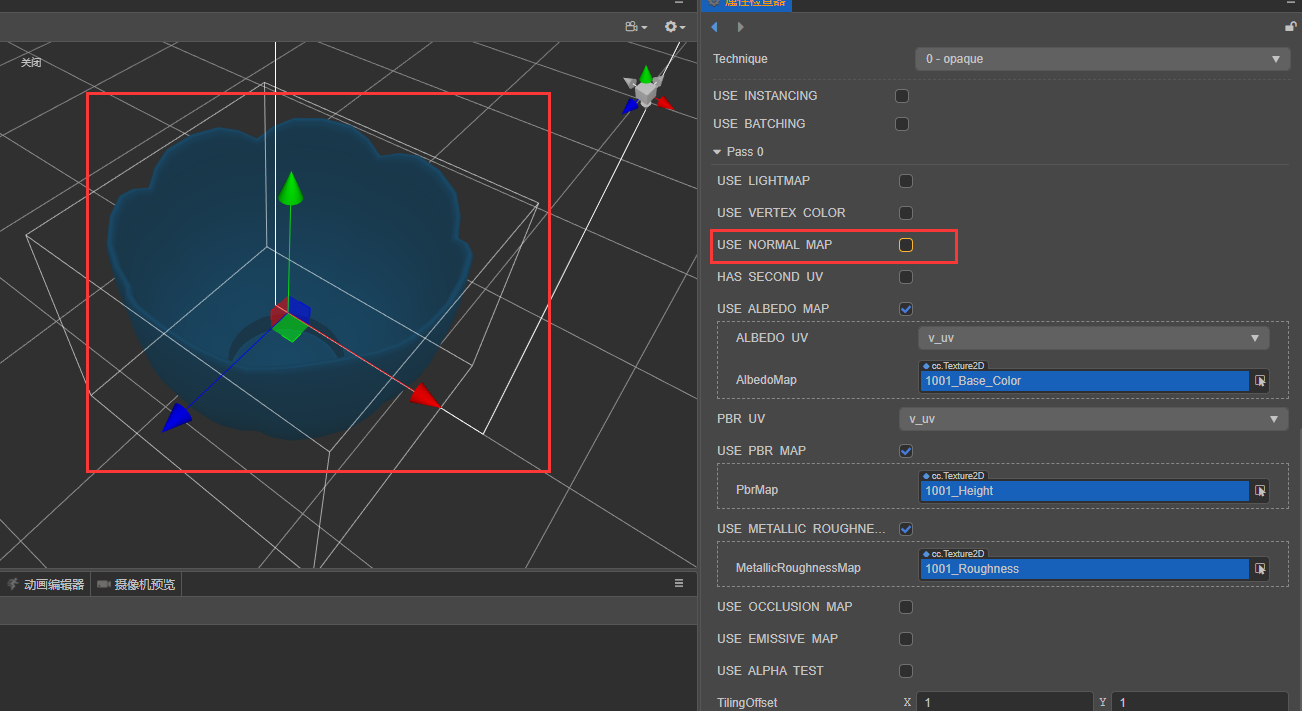The width and height of the screenshot is (1302, 711).
Task: Click the 1001_Roughness texture field
Action: click(1085, 569)
